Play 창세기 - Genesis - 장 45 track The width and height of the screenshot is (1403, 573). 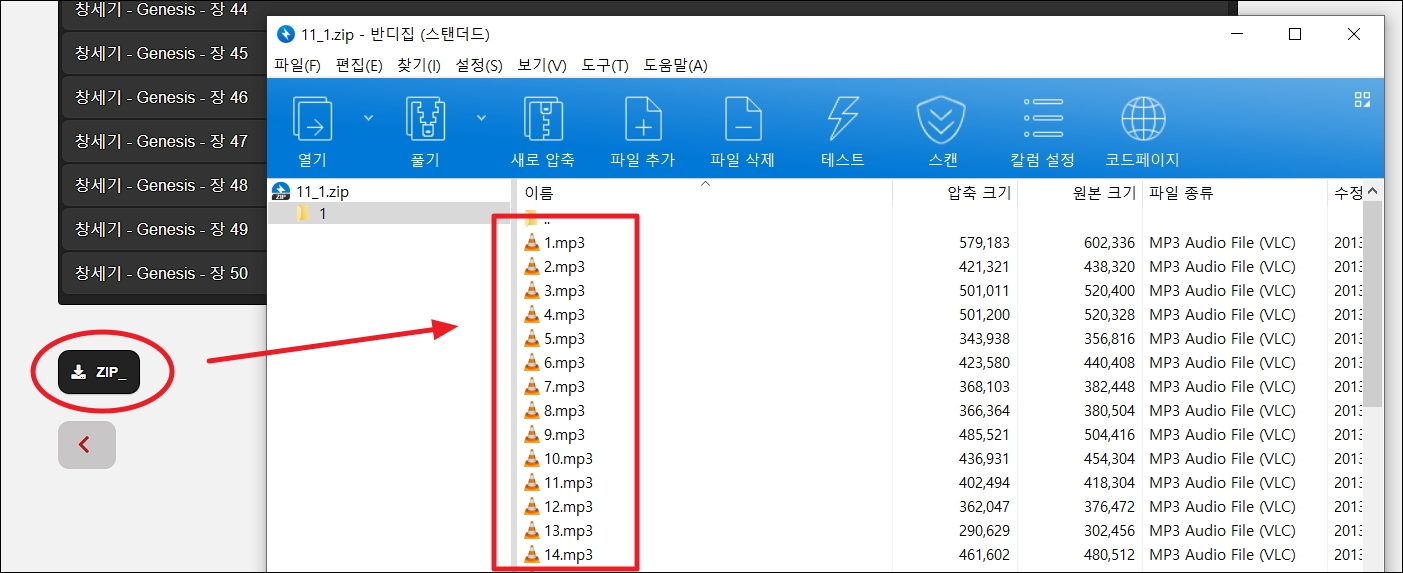(163, 53)
